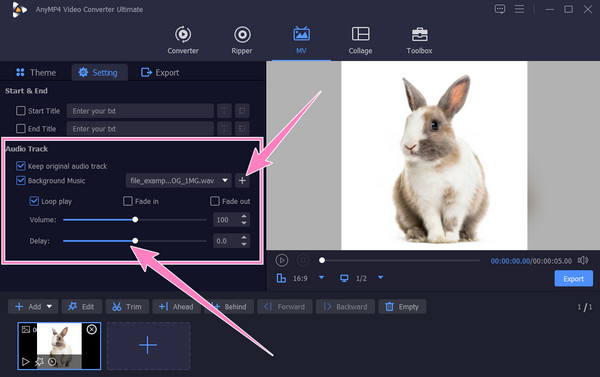Screen dimensions: 600x377
Task: Open the hamburger menu in title bar
Action: click(519, 9)
